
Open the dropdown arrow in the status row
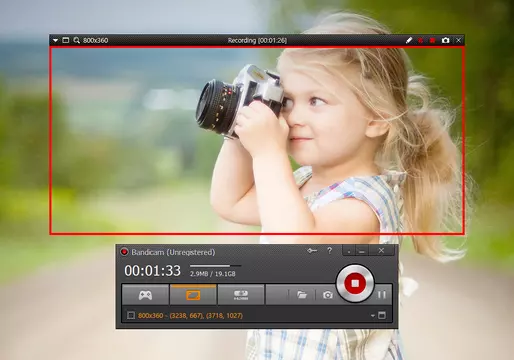[373, 316]
